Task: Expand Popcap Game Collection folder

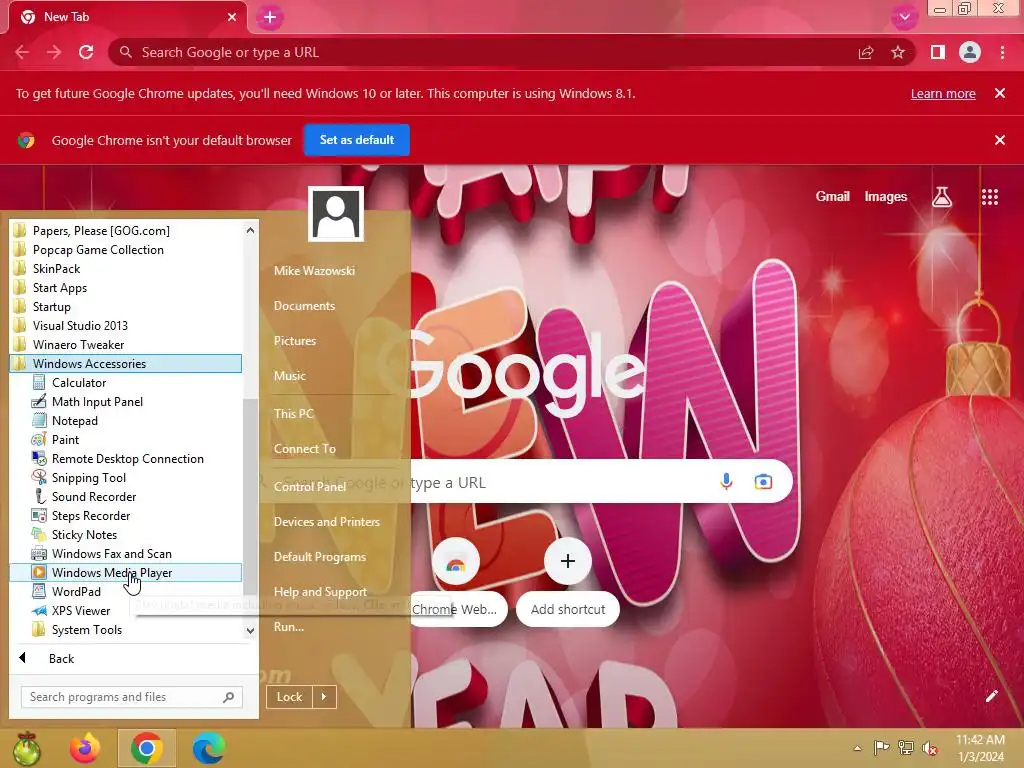Action: pyautogui.click(x=98, y=249)
